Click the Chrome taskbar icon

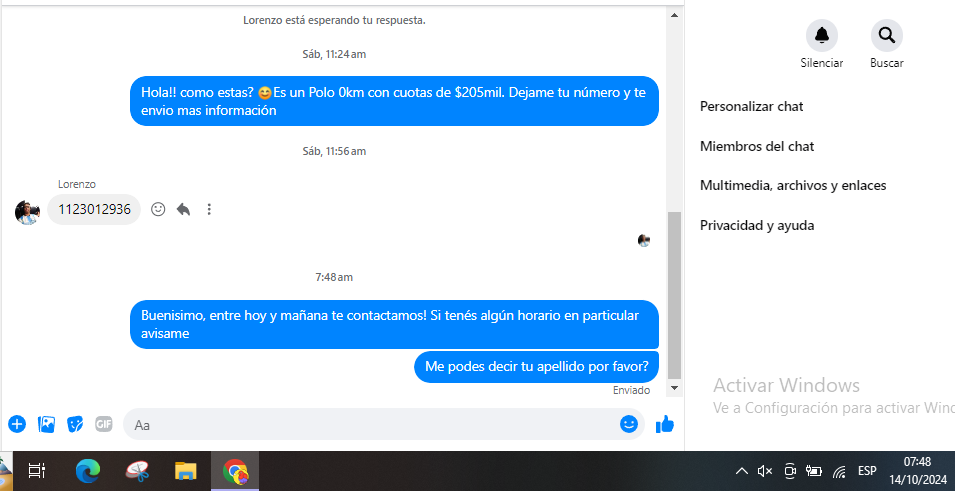click(235, 471)
